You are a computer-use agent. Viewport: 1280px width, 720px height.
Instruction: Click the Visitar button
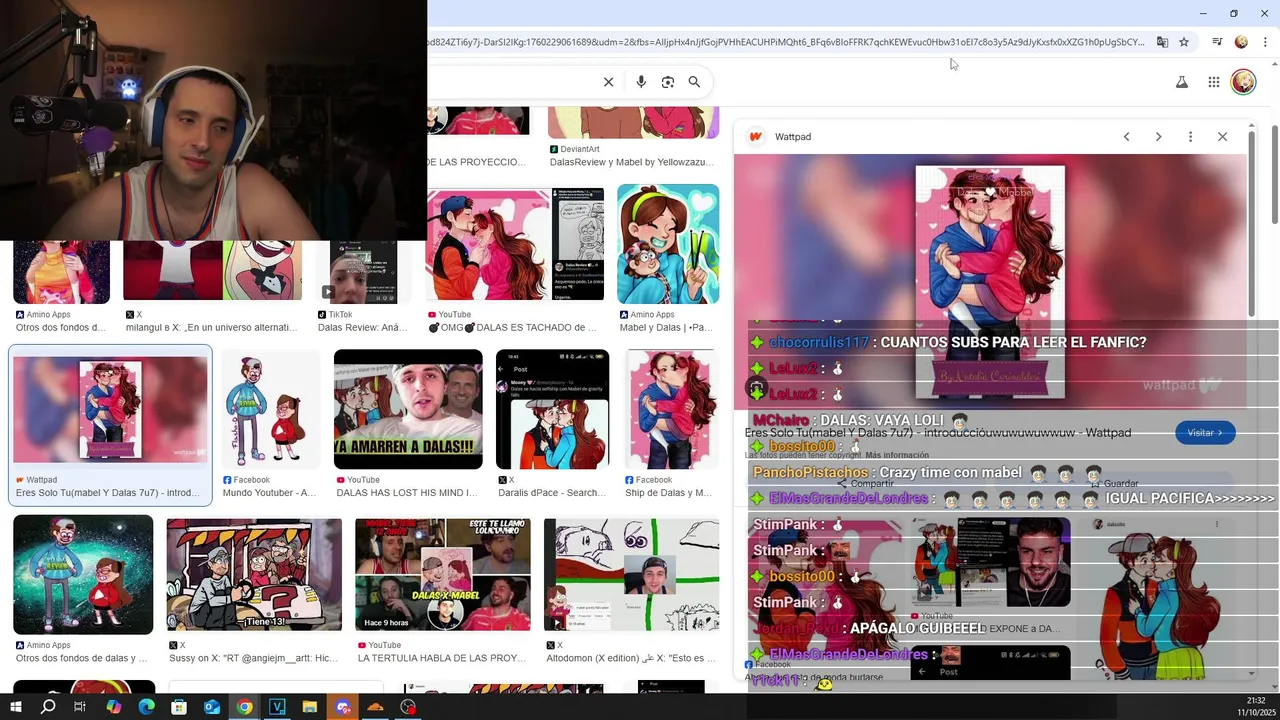pyautogui.click(x=1205, y=432)
